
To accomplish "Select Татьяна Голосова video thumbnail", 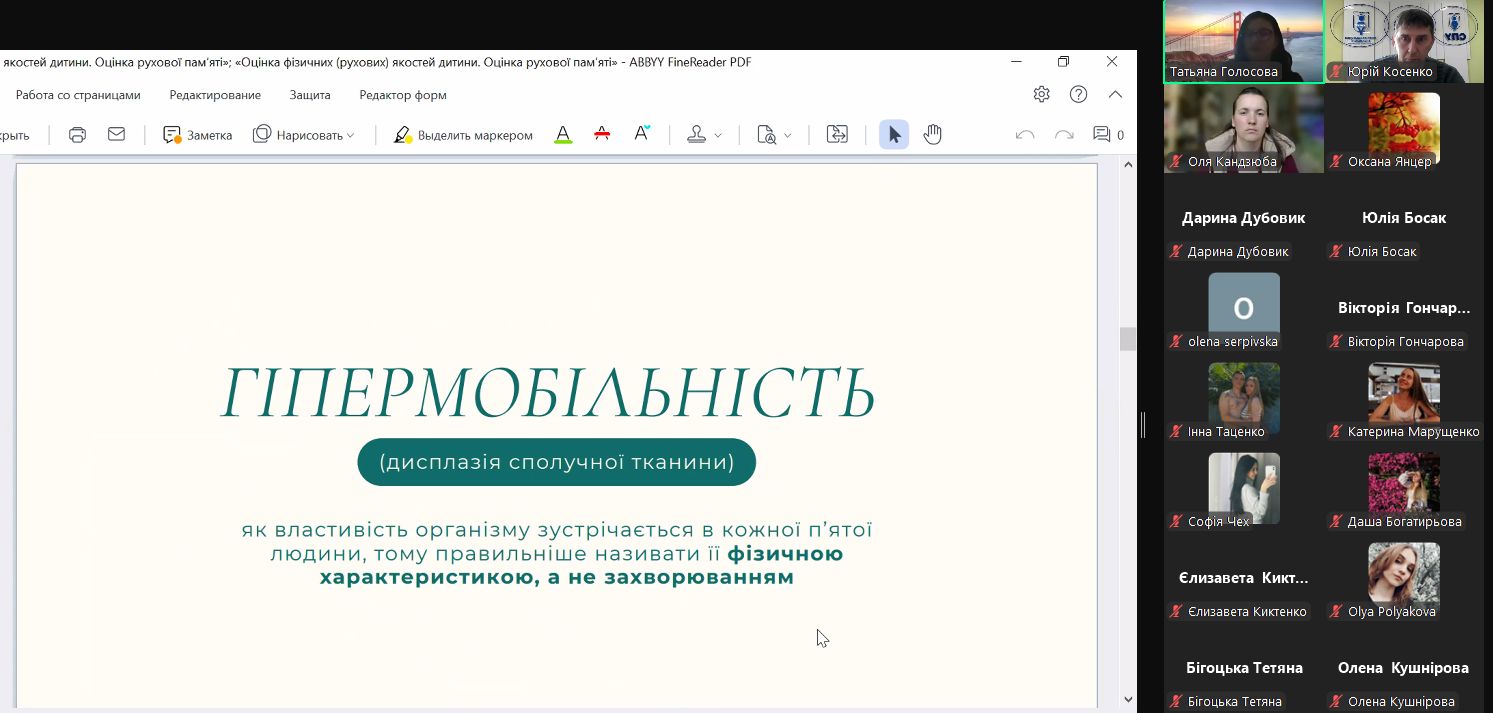I will click(x=1243, y=41).
